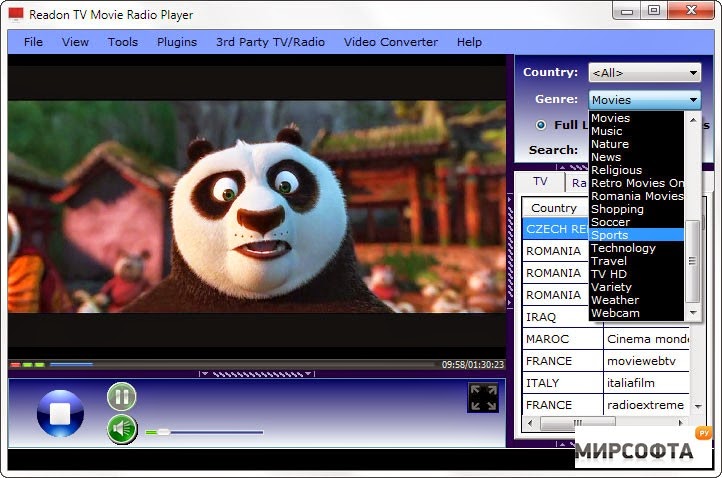Screen dimensions: 722x478
Task: Pick Weather from the genre list
Action: click(636, 300)
